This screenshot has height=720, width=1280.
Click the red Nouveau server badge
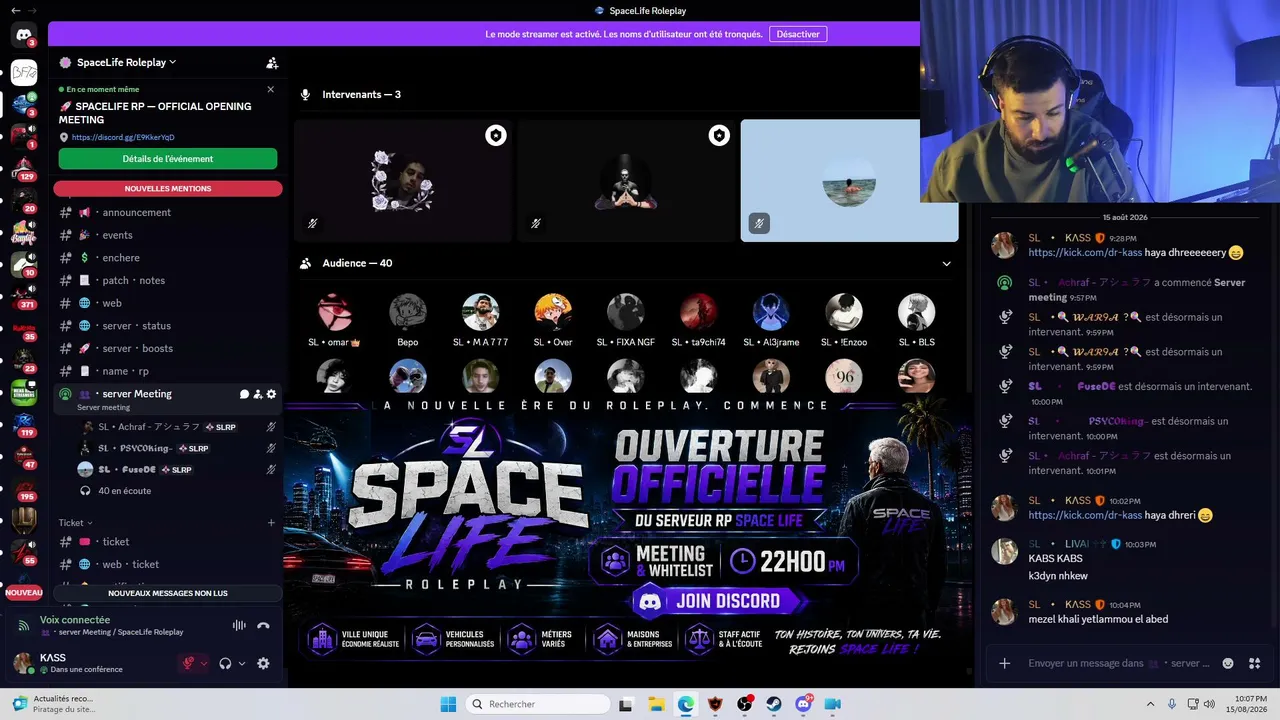tap(24, 593)
